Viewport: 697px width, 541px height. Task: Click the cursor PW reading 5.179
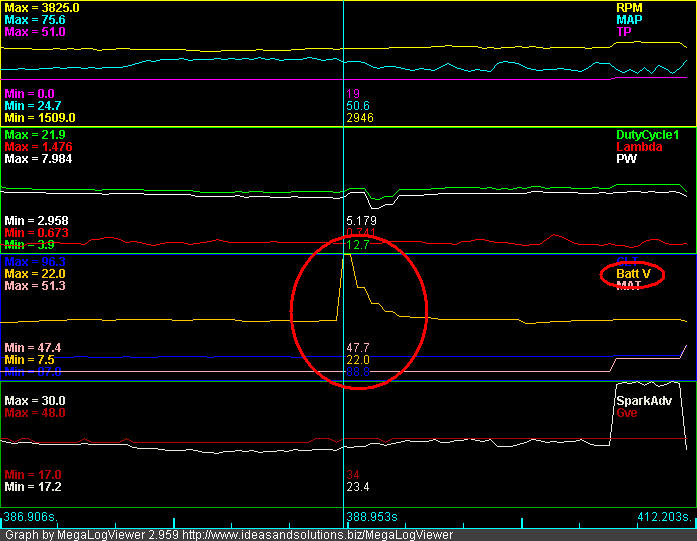(x=362, y=220)
